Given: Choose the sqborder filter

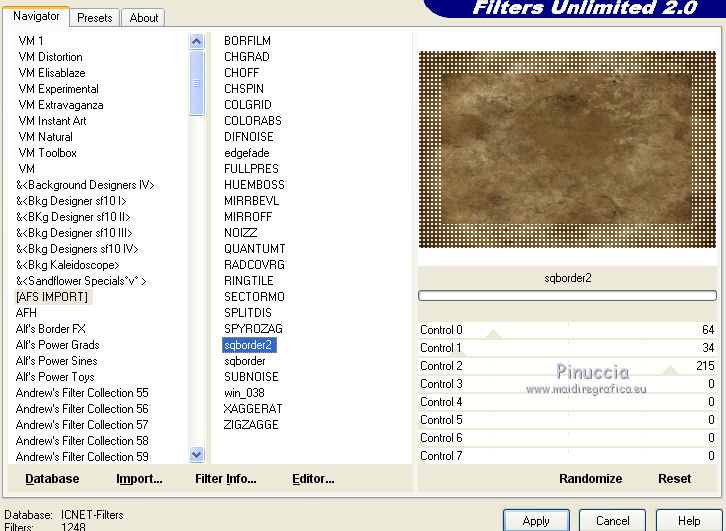Looking at the screenshot, I should click(244, 361).
